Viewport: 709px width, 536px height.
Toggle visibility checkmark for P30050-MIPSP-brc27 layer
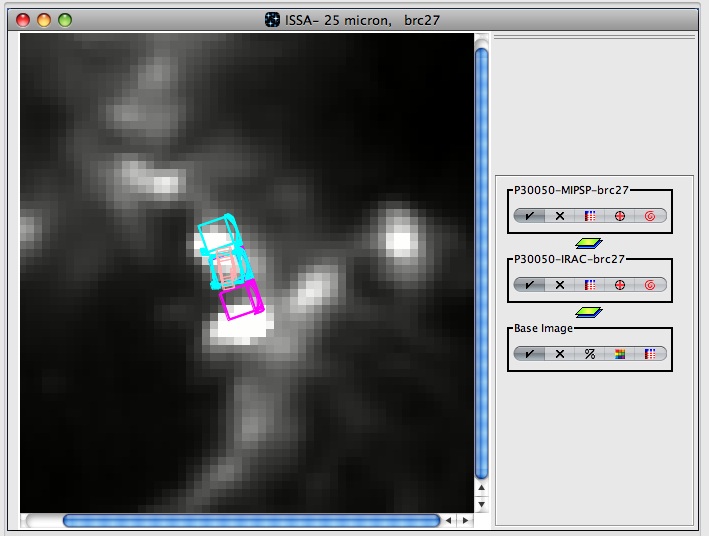[x=529, y=216]
